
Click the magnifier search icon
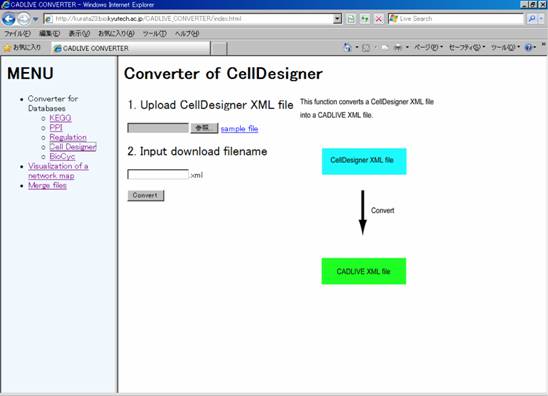tap(532, 19)
